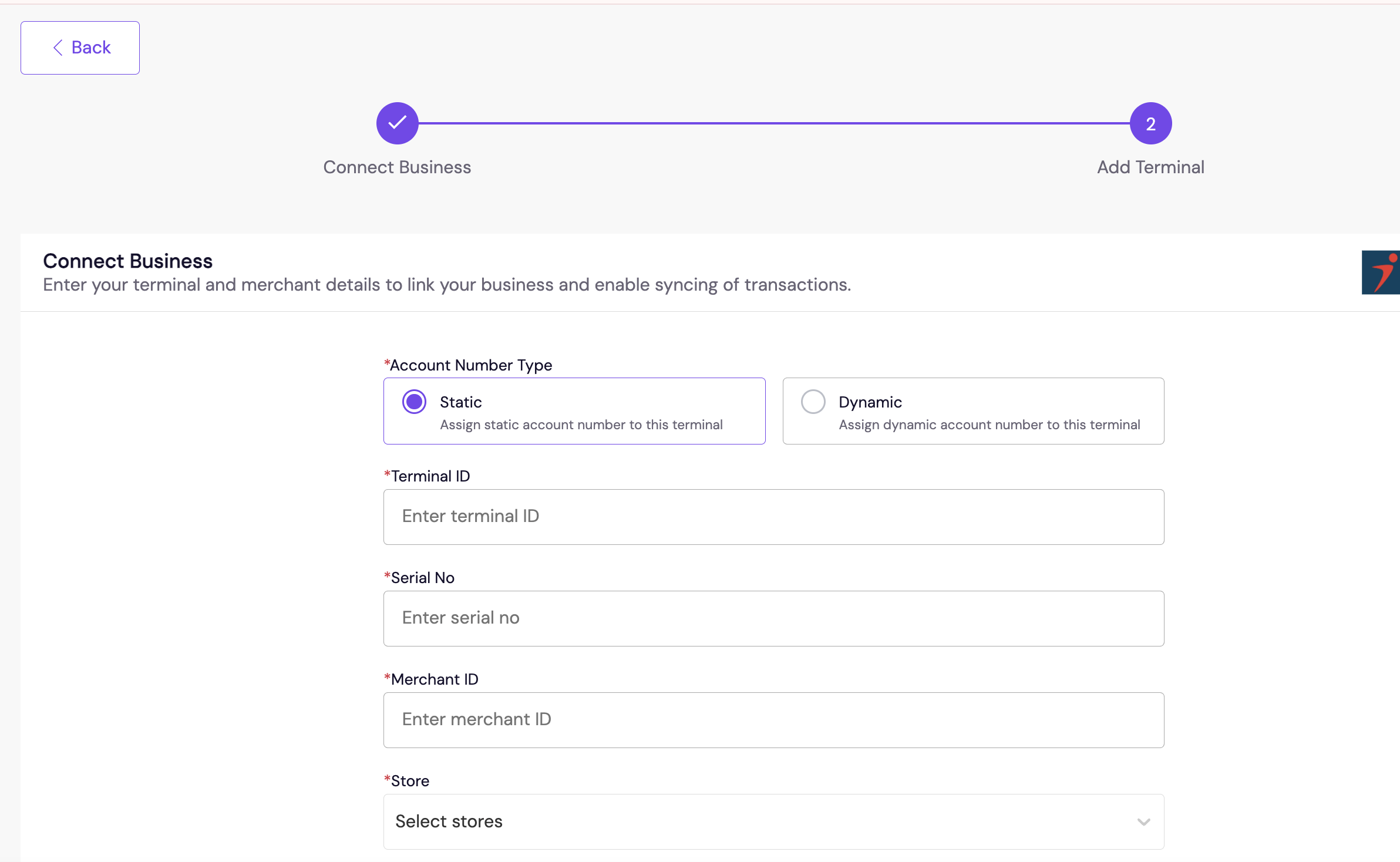This screenshot has width=1400, height=862.
Task: Click the store dropdown chevron arrow
Action: click(x=1143, y=822)
